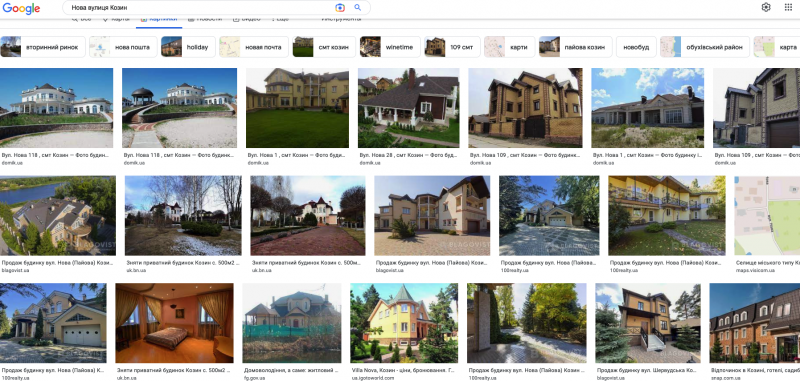Select the '109 смт' filter chip
Viewport: 800px width, 381px height.
click(x=453, y=47)
